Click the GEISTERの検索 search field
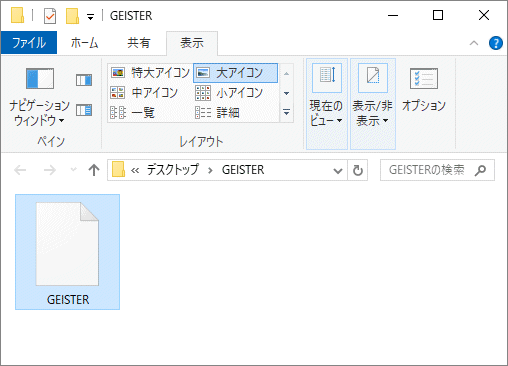Image resolution: width=508 pixels, height=366 pixels. tap(437, 170)
